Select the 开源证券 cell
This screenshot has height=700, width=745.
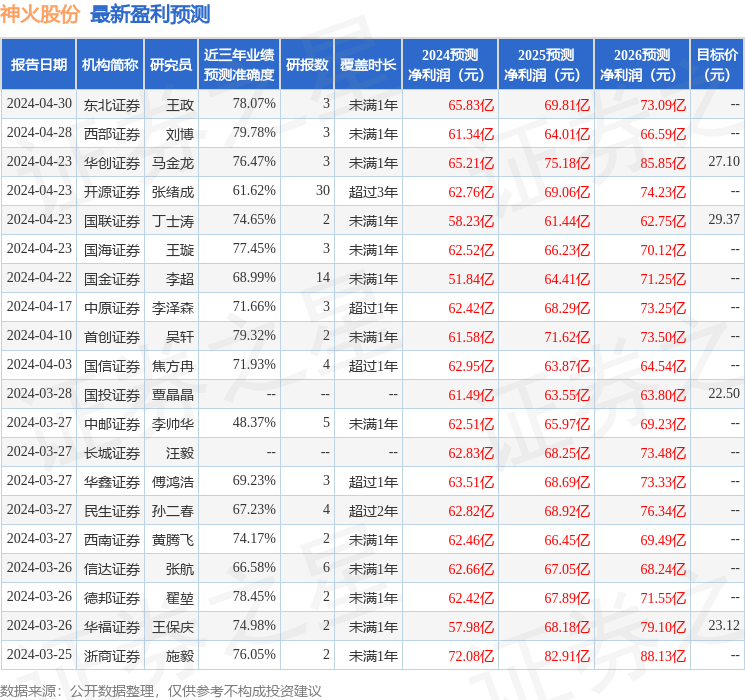pos(112,192)
